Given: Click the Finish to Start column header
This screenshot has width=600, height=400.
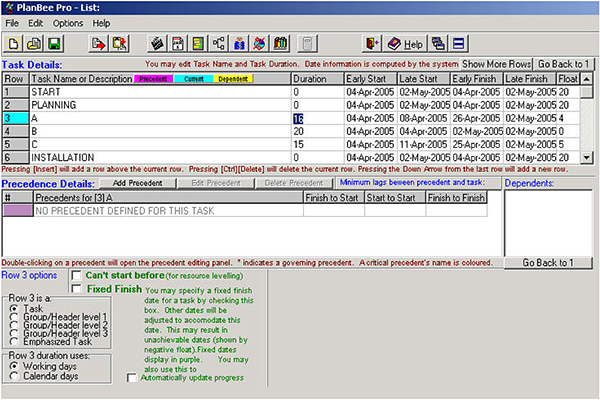Looking at the screenshot, I should click(333, 198).
